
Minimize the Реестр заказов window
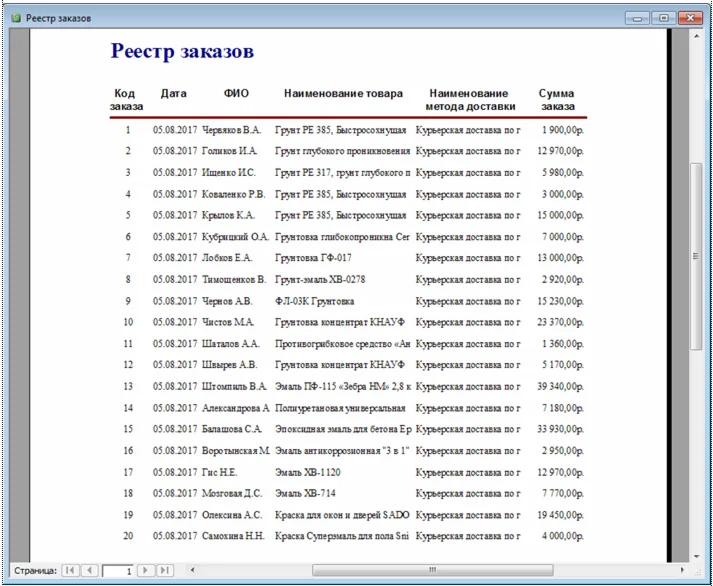[637, 18]
